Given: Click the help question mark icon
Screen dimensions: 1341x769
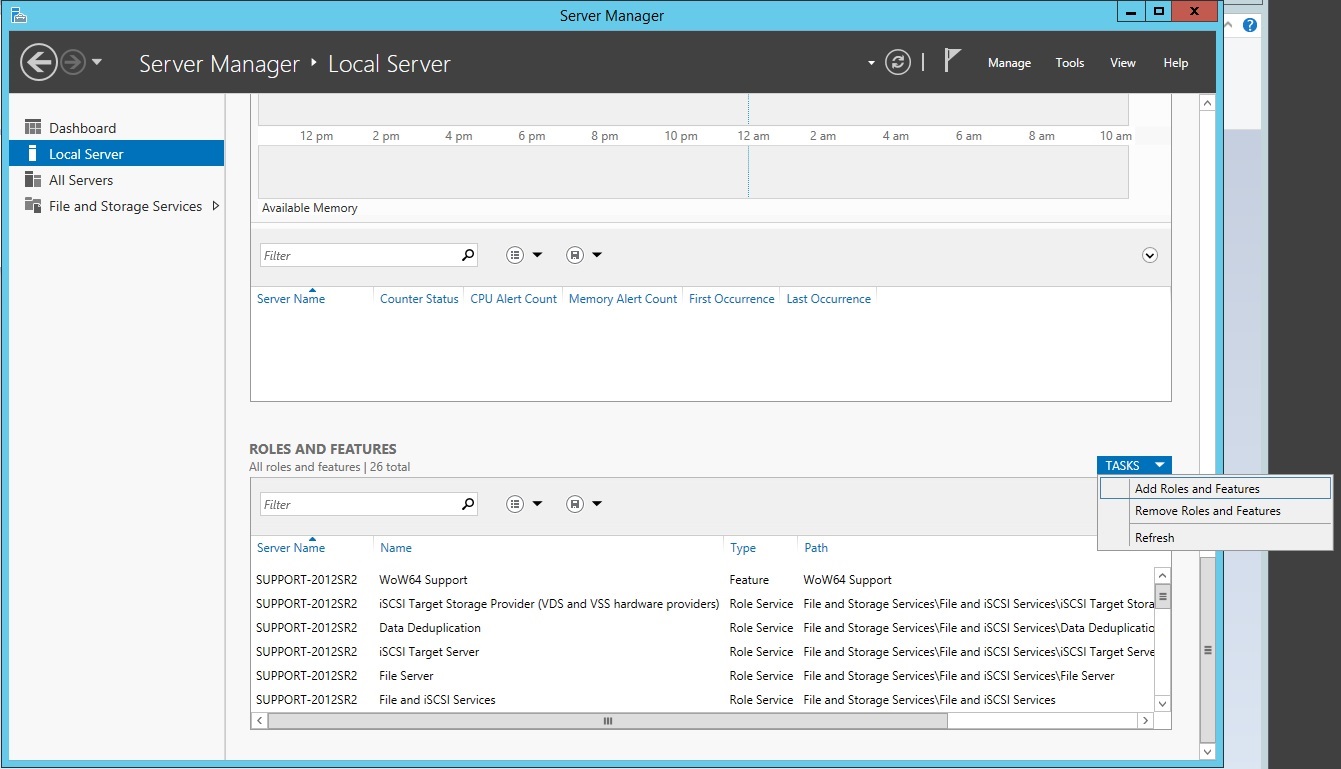Looking at the screenshot, I should point(1249,26).
